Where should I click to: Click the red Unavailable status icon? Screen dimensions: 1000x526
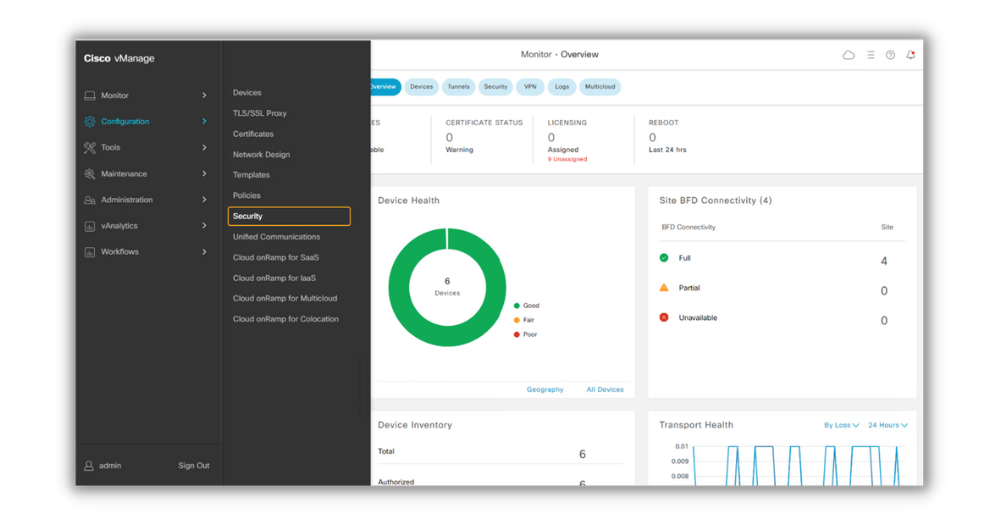pyautogui.click(x=664, y=318)
